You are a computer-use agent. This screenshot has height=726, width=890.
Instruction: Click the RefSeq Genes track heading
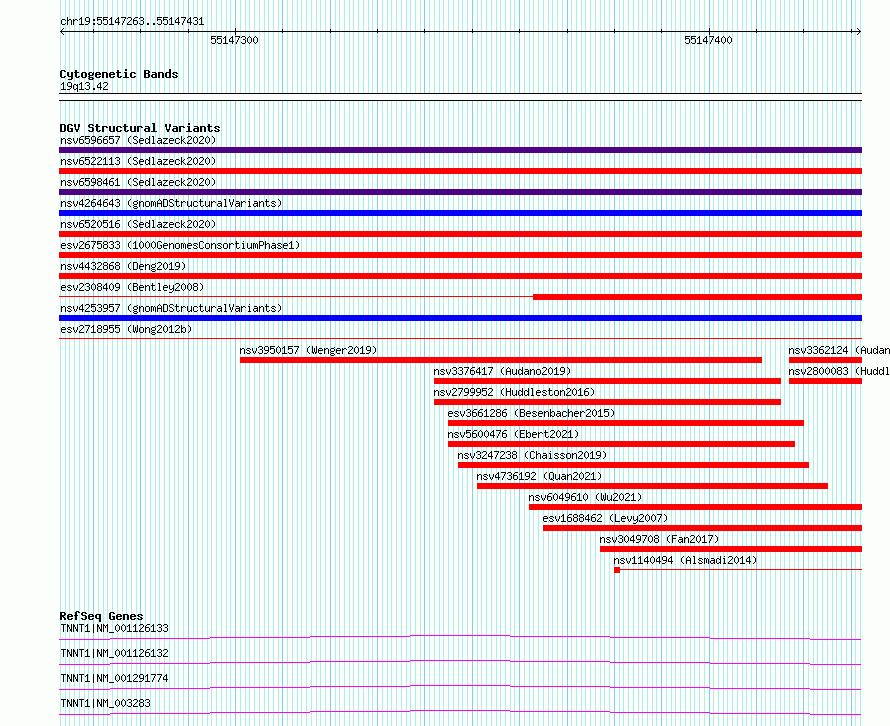point(101,616)
